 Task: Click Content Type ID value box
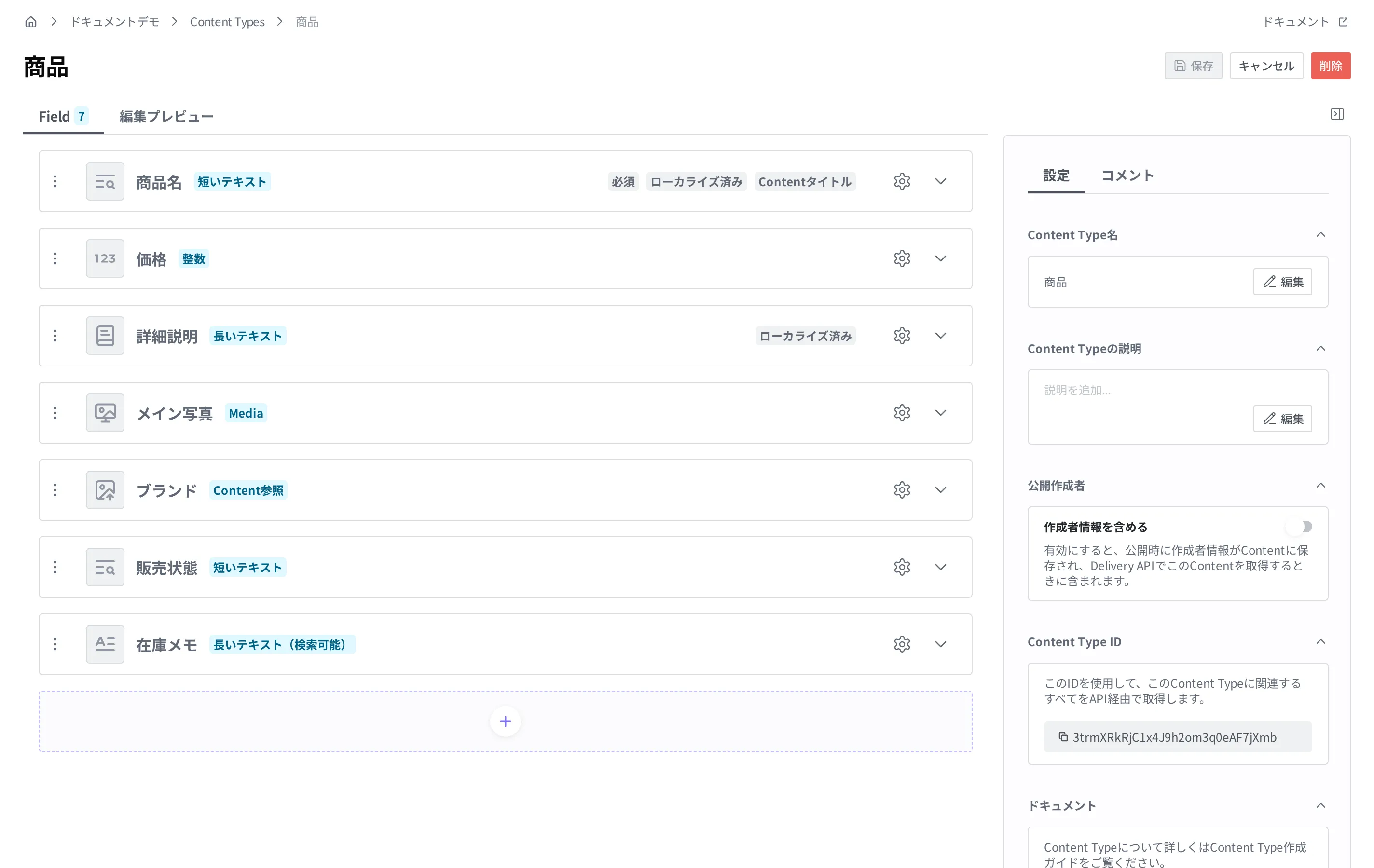(1178, 737)
